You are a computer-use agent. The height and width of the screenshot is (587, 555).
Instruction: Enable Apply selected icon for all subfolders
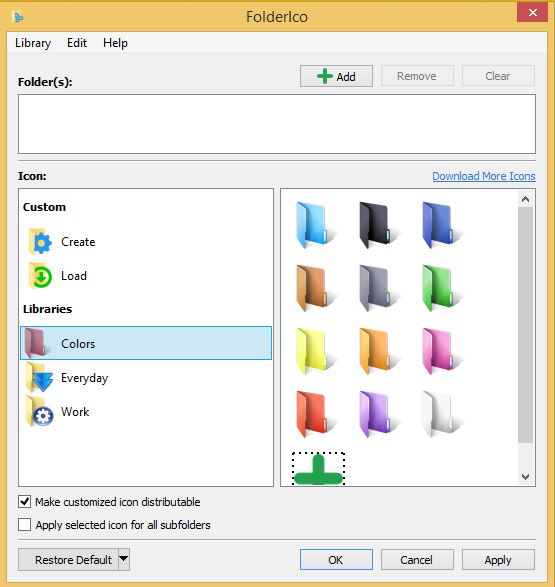pyautogui.click(x=25, y=524)
